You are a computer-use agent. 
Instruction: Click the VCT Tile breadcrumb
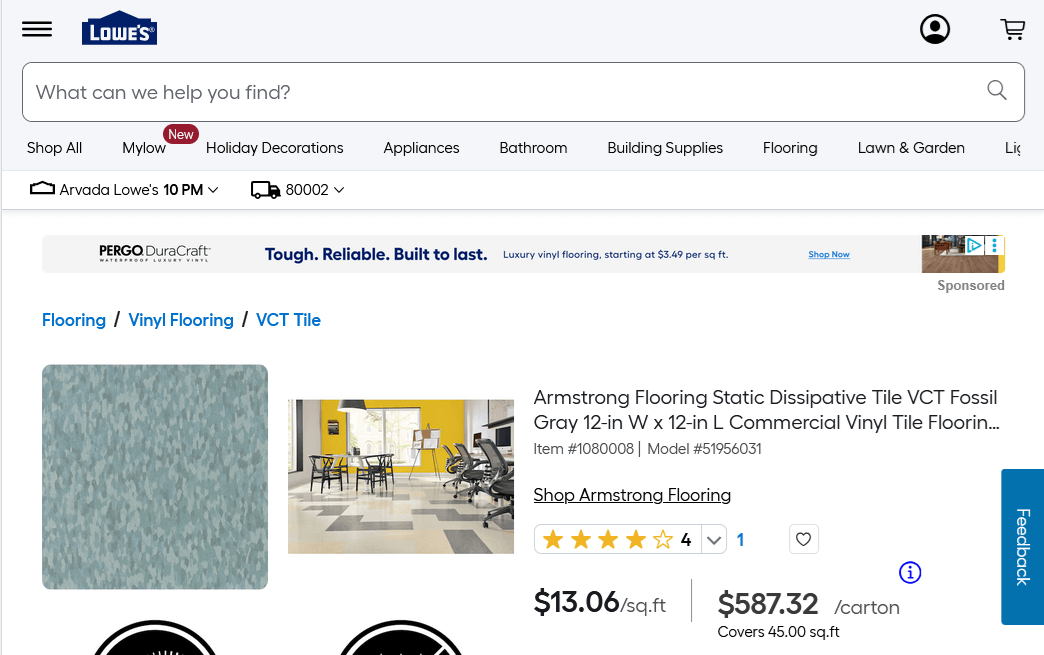[x=288, y=320]
